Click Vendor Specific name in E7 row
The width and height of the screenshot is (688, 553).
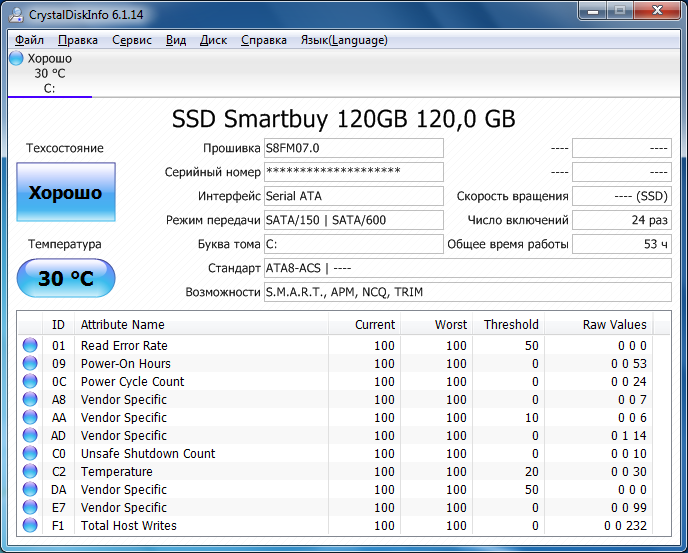click(x=124, y=507)
